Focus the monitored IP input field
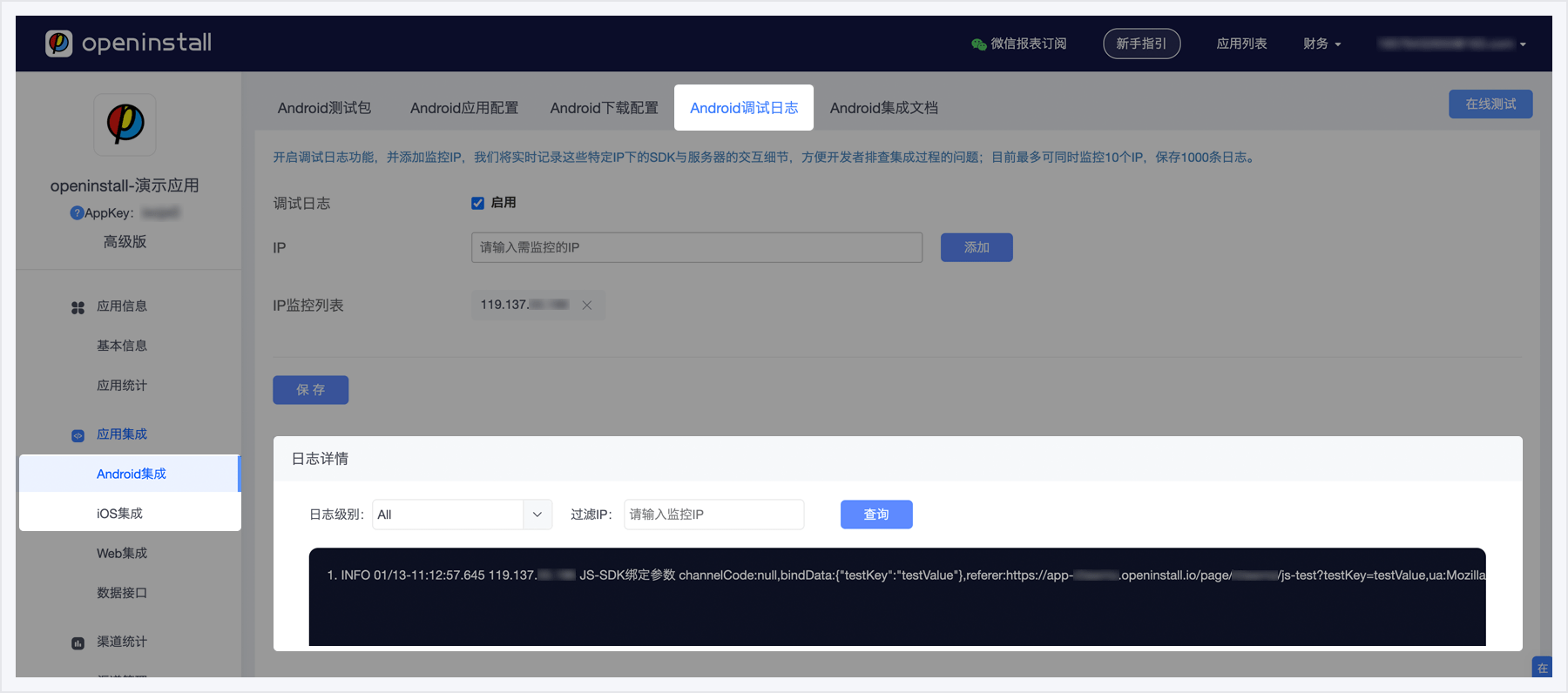1568x693 pixels. 697,247
